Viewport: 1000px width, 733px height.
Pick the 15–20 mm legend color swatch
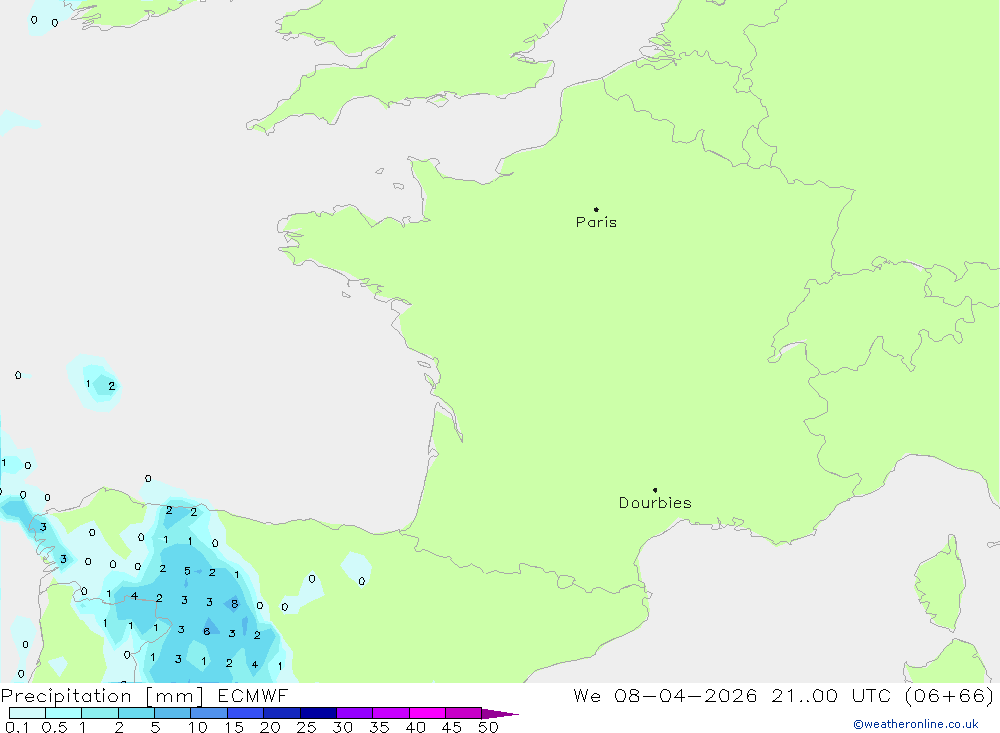(245, 713)
